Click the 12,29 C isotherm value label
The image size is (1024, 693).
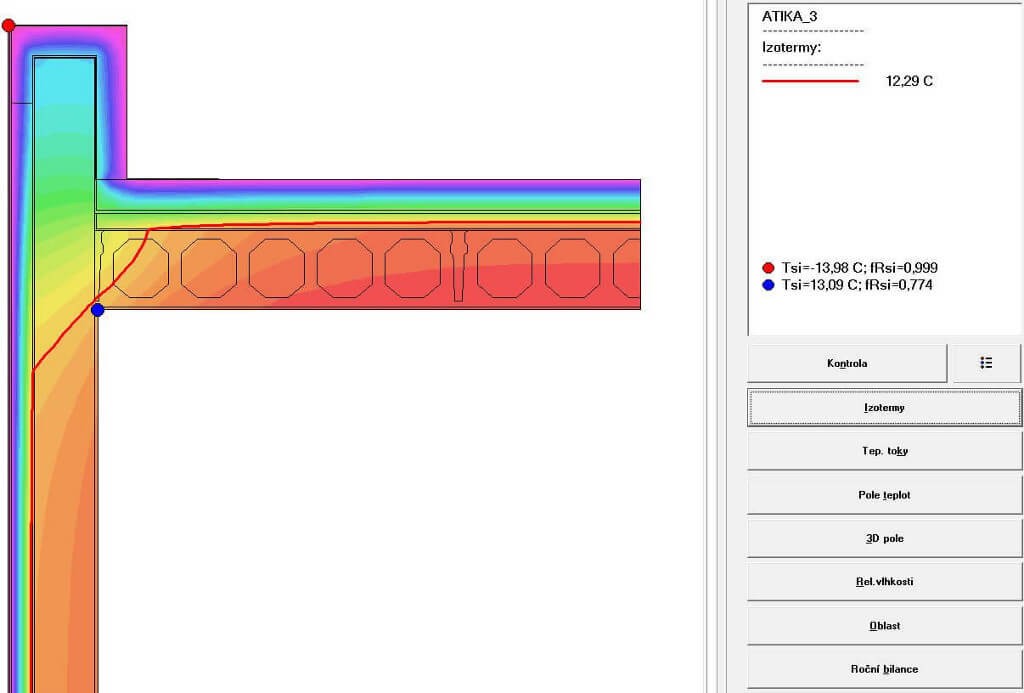909,81
